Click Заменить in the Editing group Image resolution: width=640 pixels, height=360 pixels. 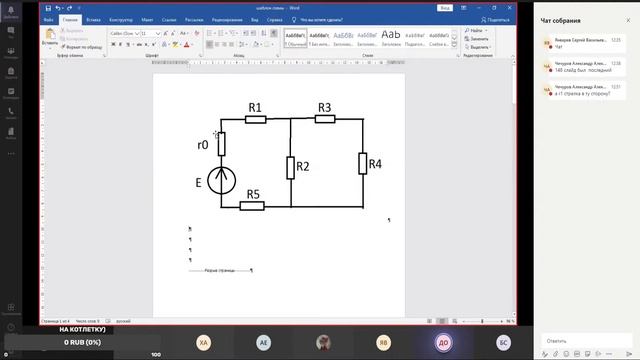tap(477, 39)
